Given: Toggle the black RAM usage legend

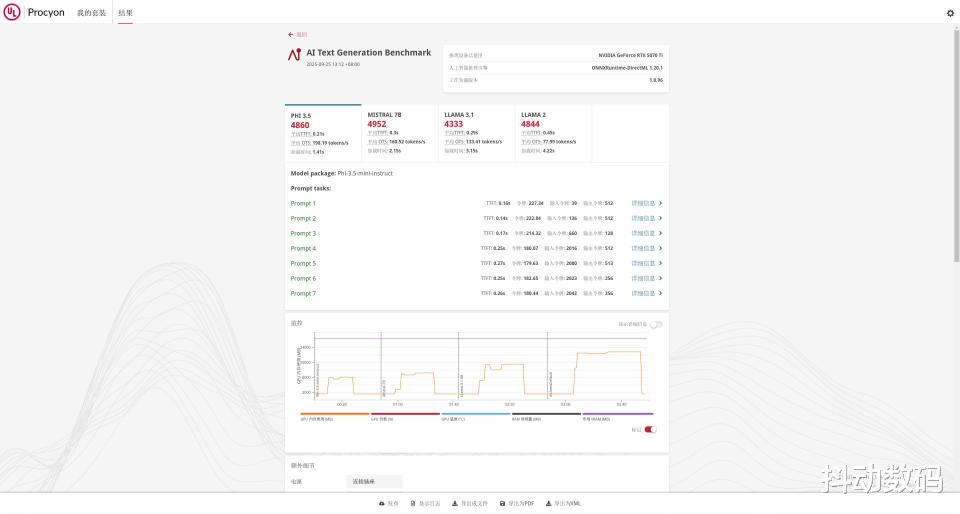Looking at the screenshot, I should coord(546,416).
